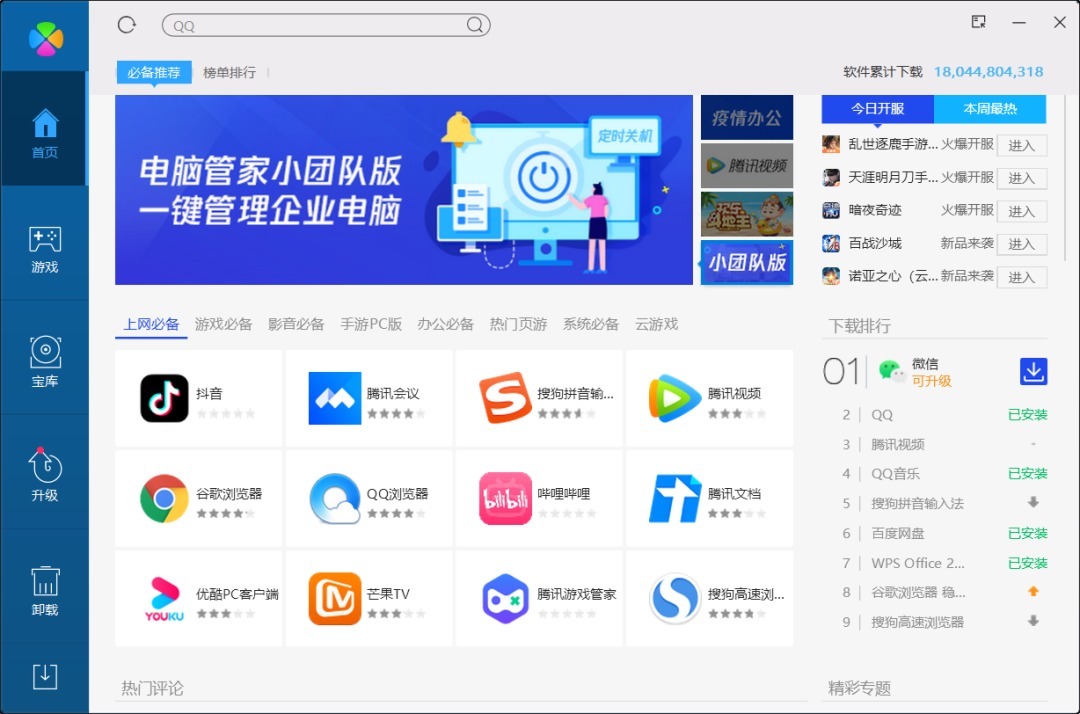
Task: Open the 哔哩哔哩 app icon
Action: [x=505, y=498]
